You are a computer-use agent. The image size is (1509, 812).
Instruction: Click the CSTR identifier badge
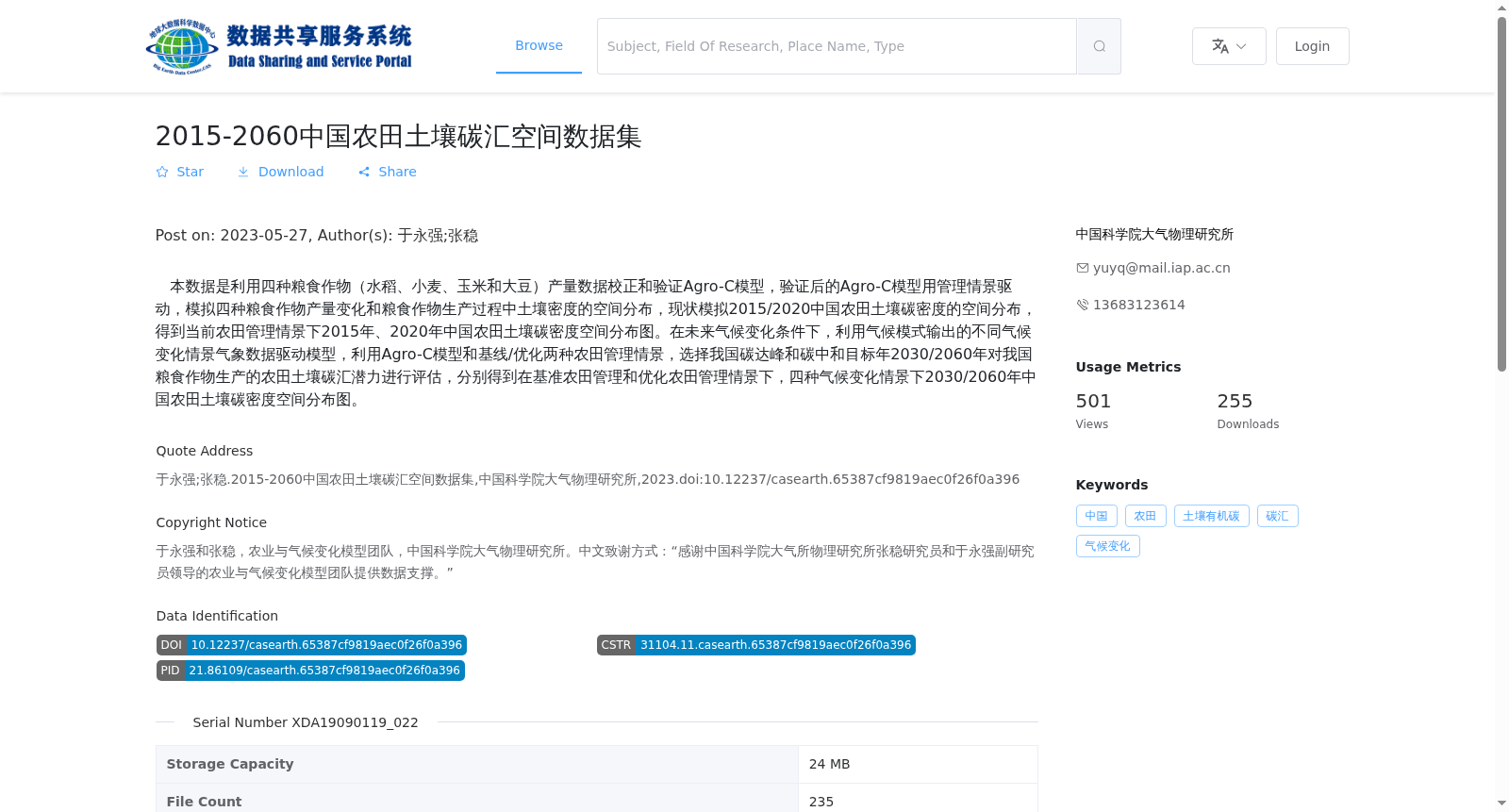(756, 645)
